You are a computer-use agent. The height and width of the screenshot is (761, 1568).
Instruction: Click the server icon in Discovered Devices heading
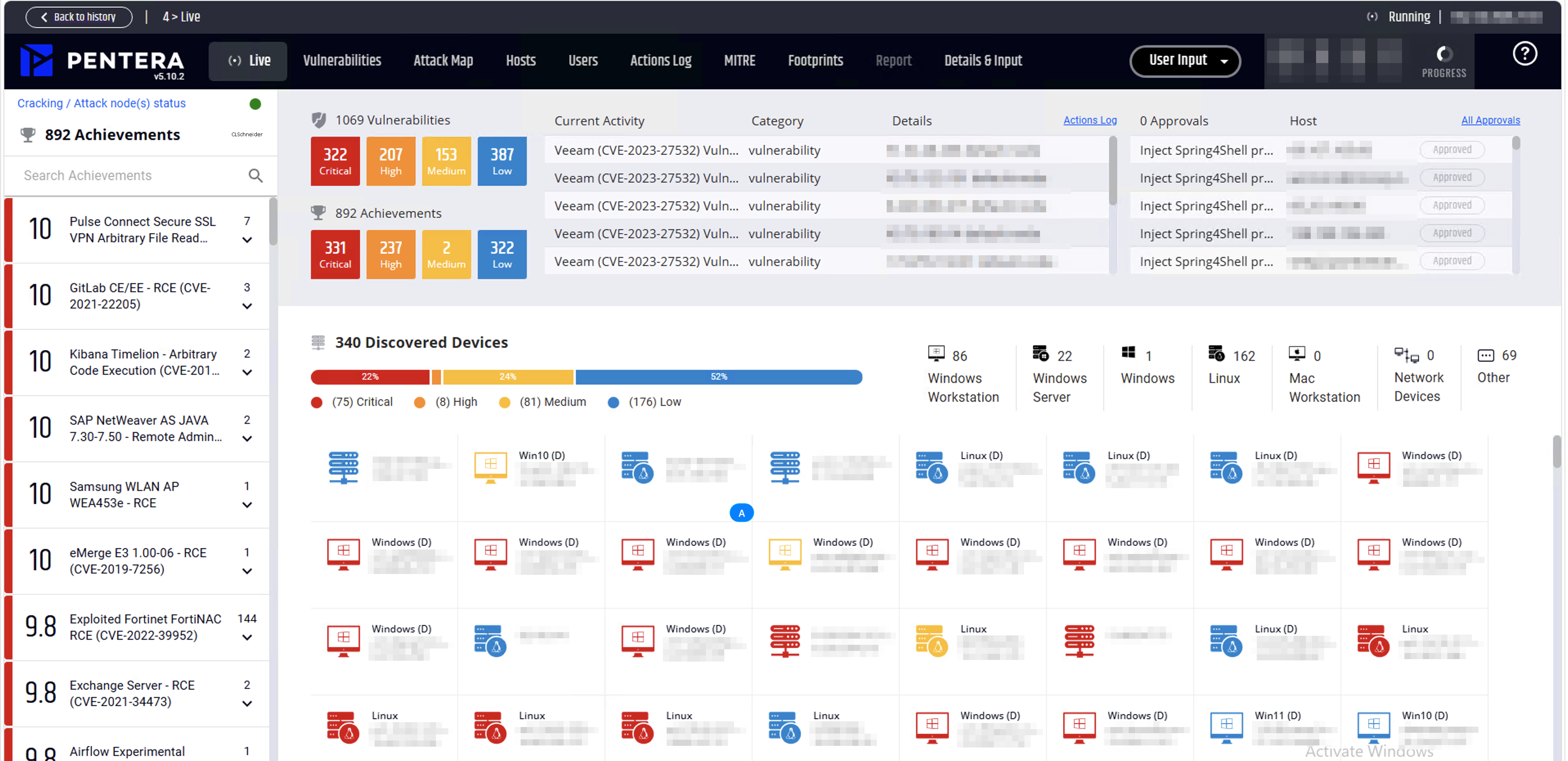pyautogui.click(x=318, y=343)
